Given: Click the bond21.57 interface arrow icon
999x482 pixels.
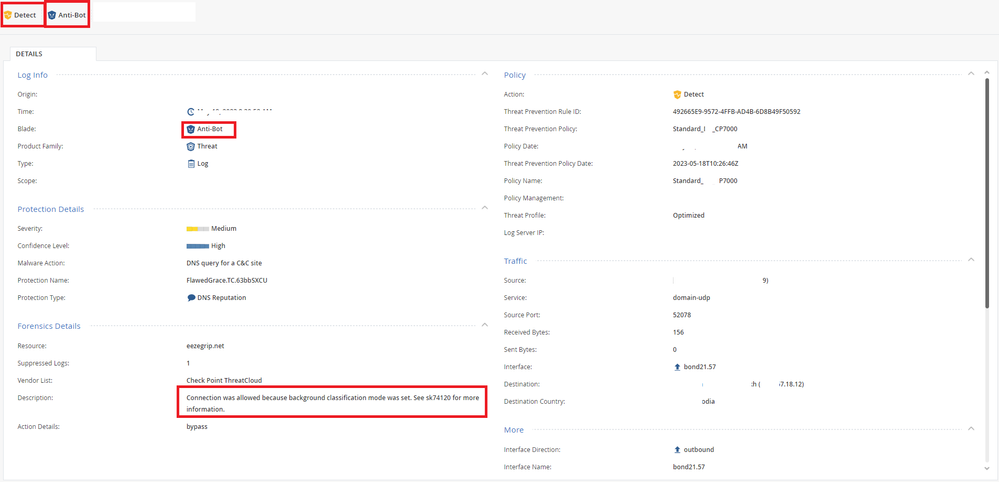Looking at the screenshot, I should click(677, 367).
